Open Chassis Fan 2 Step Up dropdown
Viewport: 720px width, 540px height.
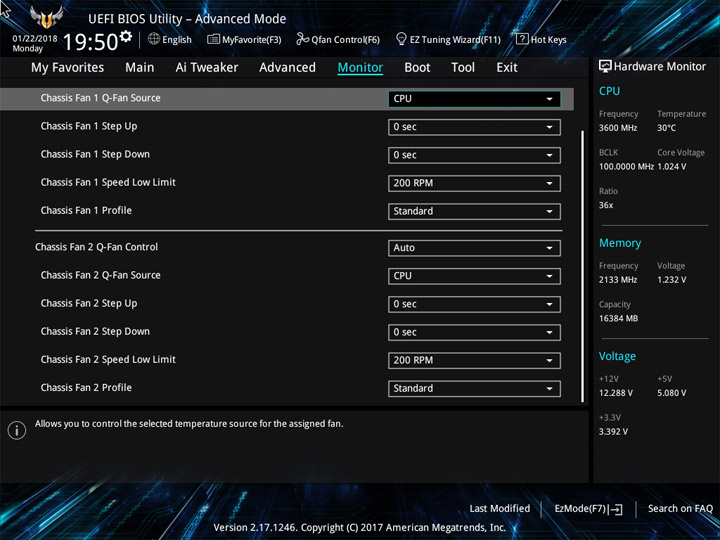point(474,304)
